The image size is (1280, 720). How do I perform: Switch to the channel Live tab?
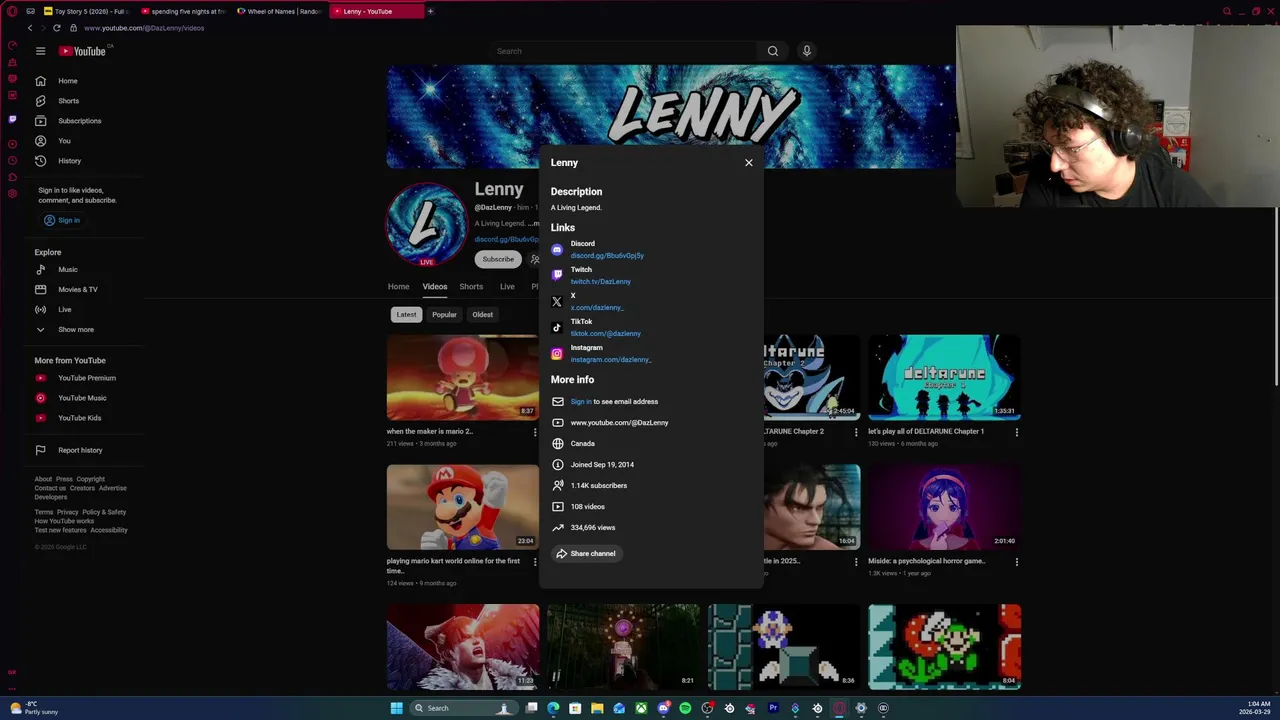507,287
